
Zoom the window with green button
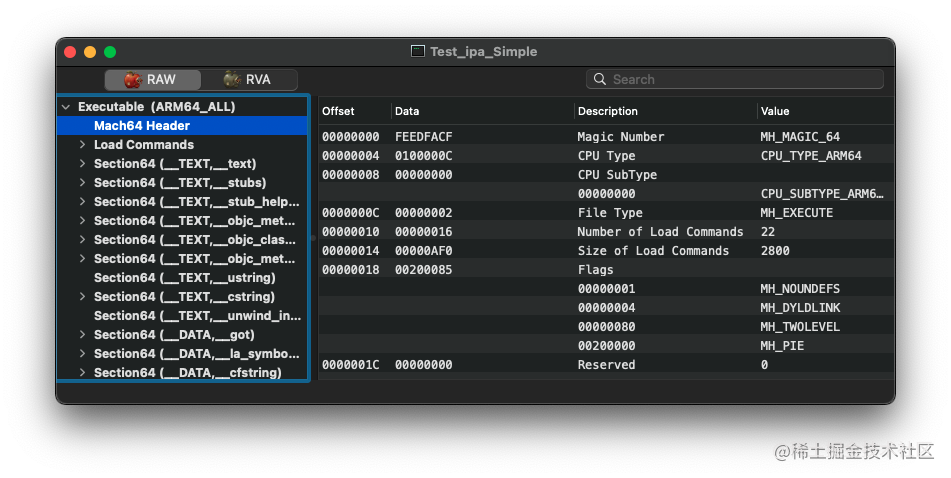pyautogui.click(x=110, y=52)
